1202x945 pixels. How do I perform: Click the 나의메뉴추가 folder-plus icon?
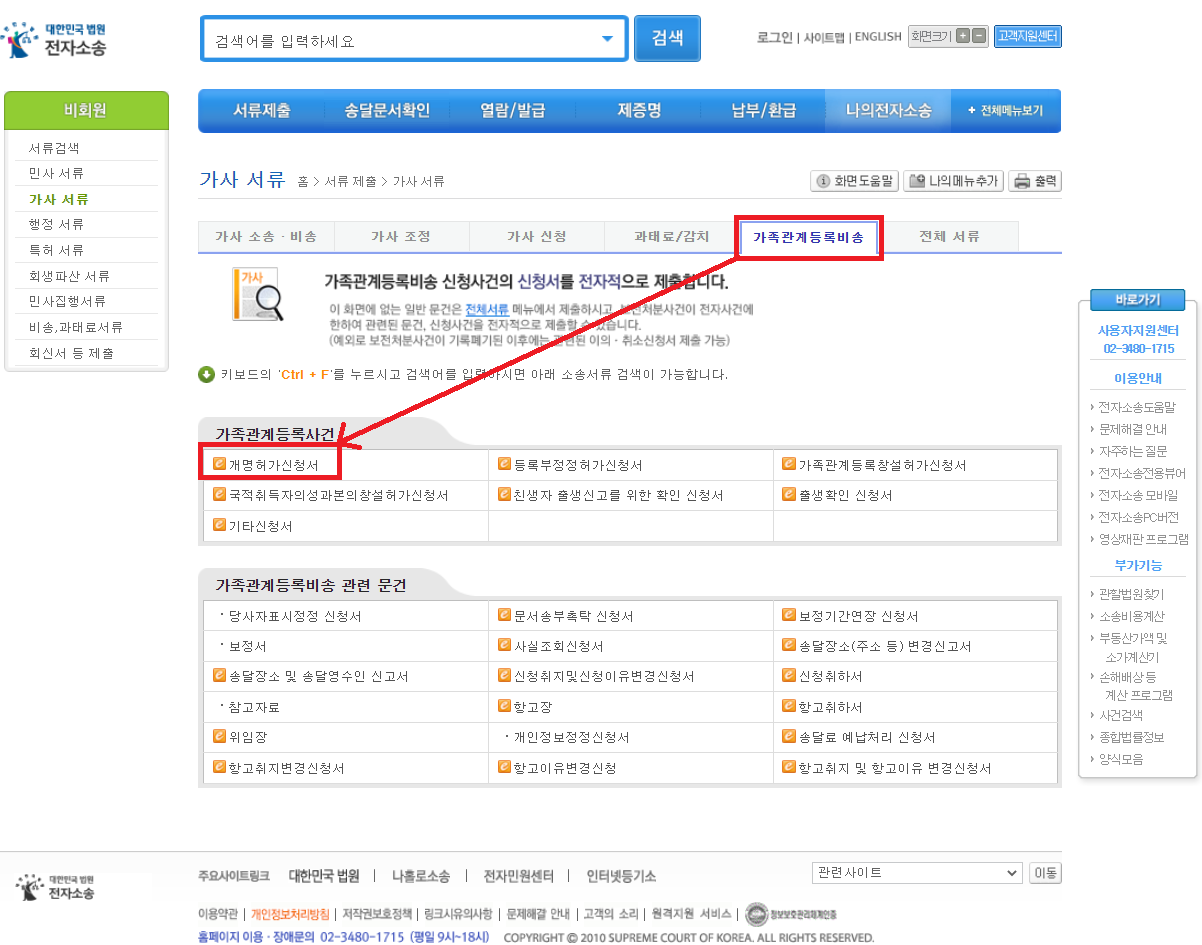click(917, 180)
